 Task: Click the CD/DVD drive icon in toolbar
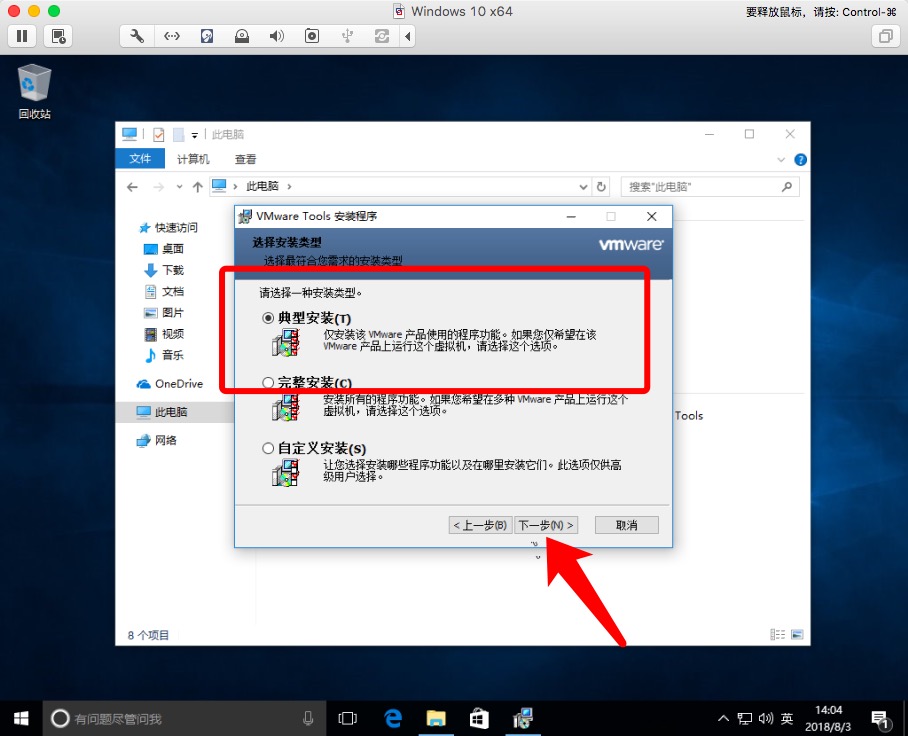pos(241,36)
